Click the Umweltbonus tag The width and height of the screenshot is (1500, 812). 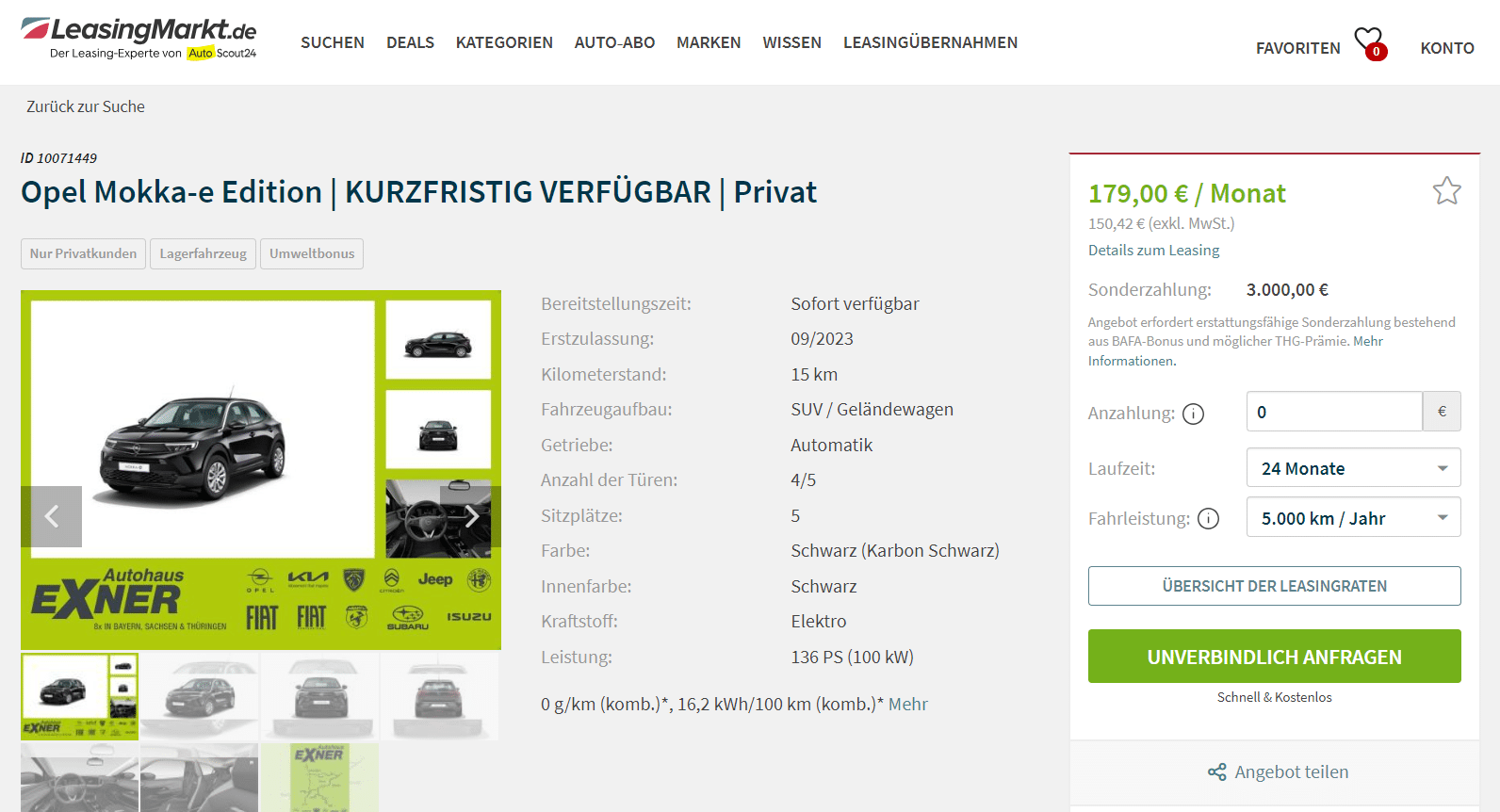tap(312, 253)
